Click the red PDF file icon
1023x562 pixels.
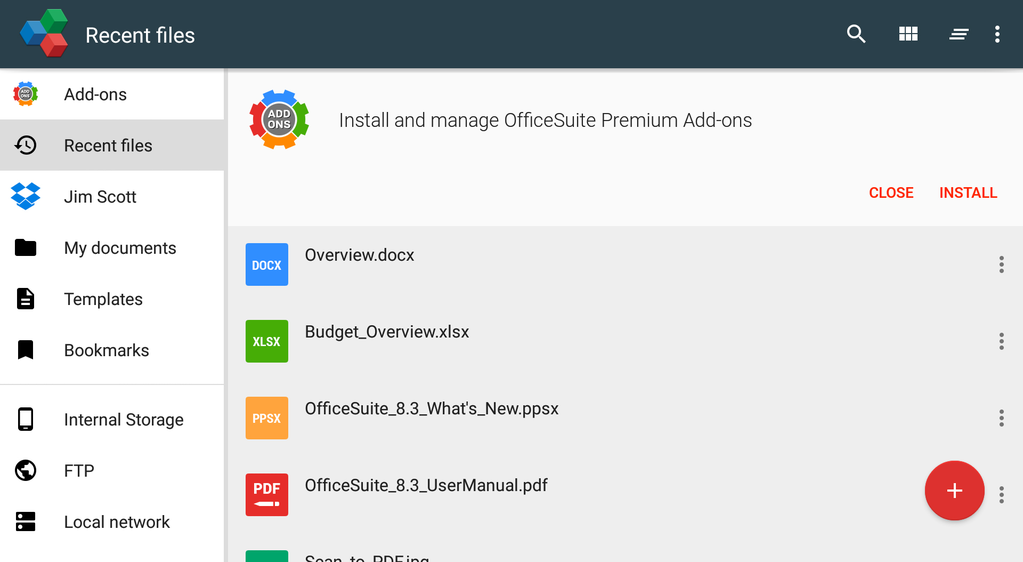click(x=267, y=495)
